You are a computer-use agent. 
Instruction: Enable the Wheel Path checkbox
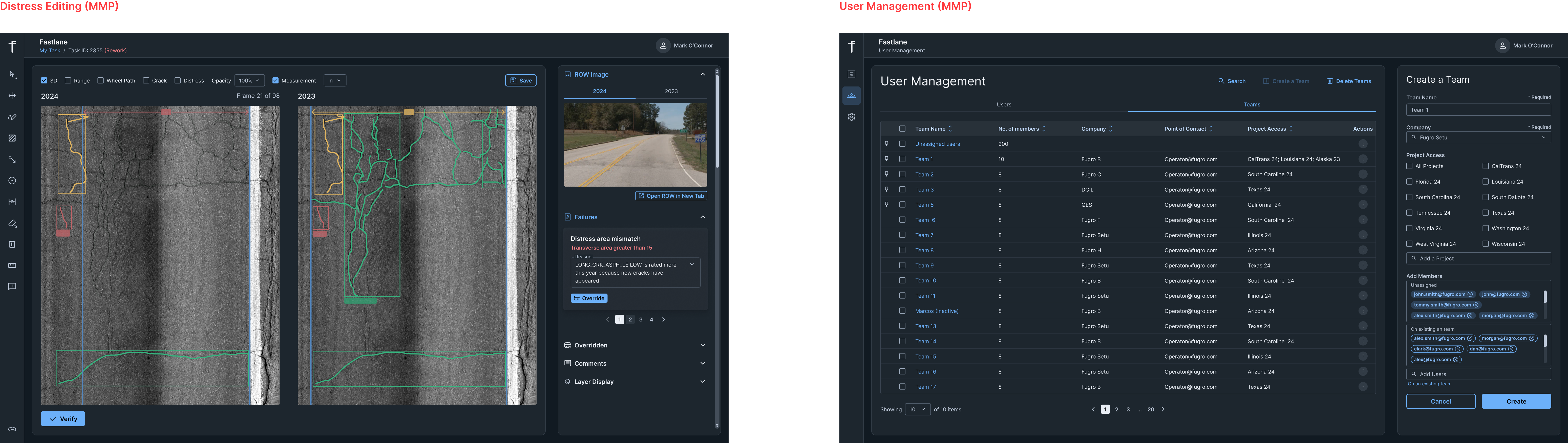click(x=100, y=80)
